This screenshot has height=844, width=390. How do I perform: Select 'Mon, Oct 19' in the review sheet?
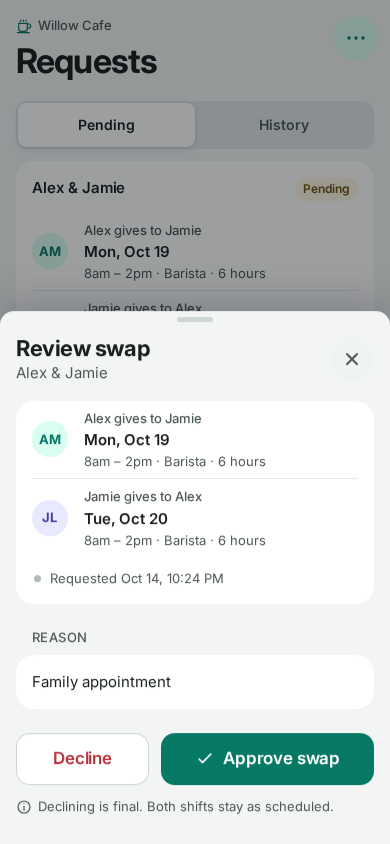click(127, 440)
